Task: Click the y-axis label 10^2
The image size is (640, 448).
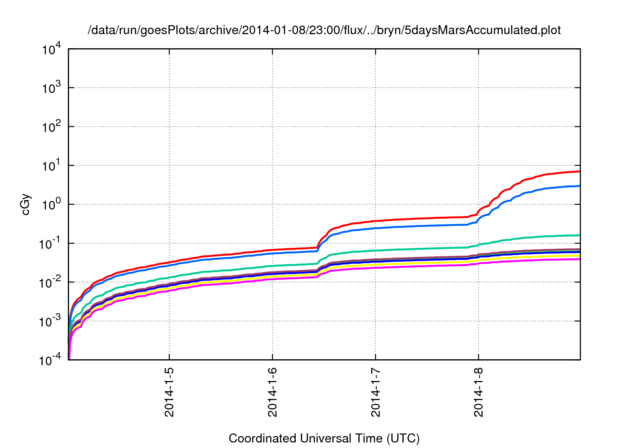Action: point(52,127)
